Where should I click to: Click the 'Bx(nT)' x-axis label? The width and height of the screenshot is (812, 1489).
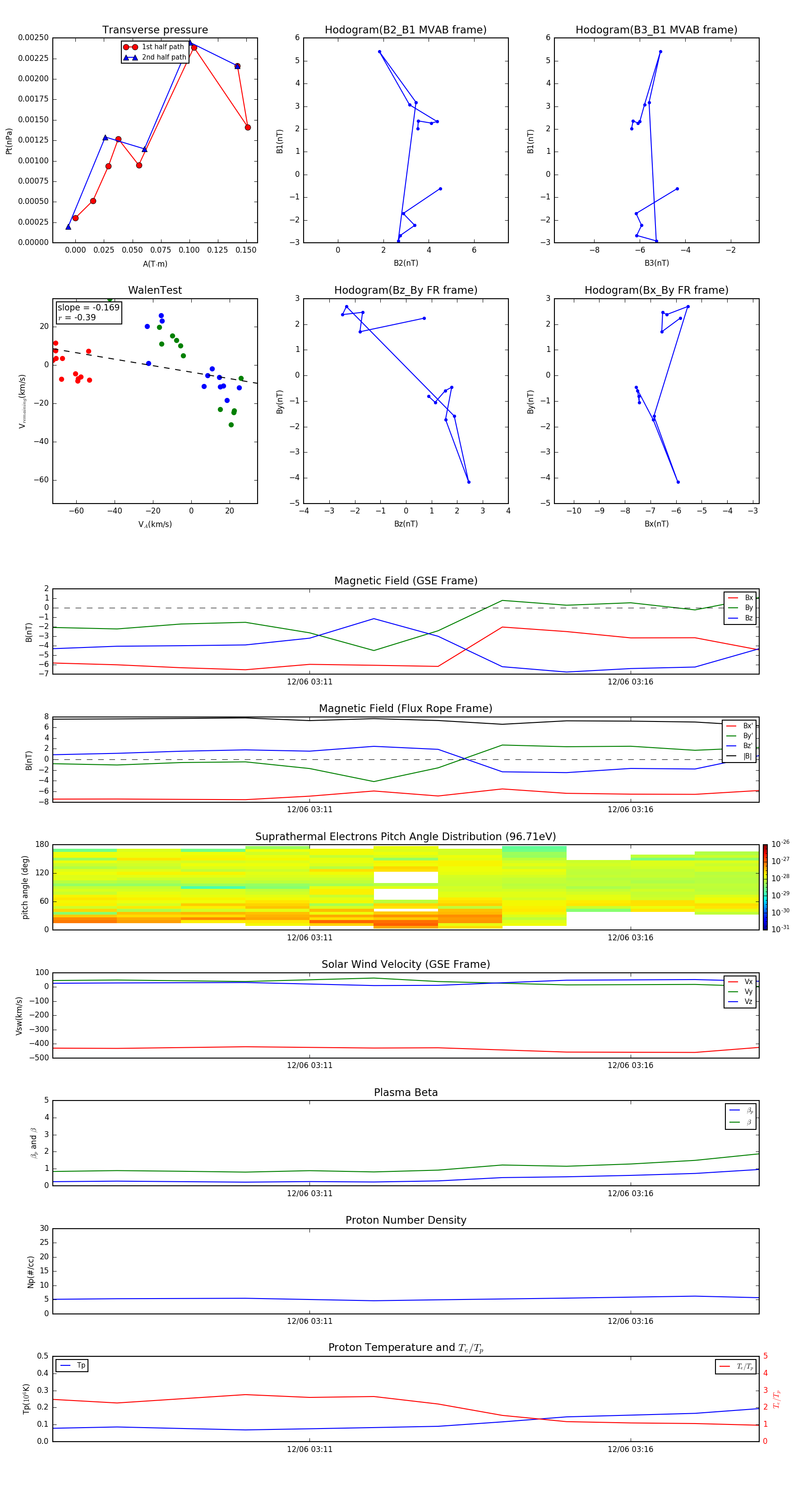[x=656, y=524]
